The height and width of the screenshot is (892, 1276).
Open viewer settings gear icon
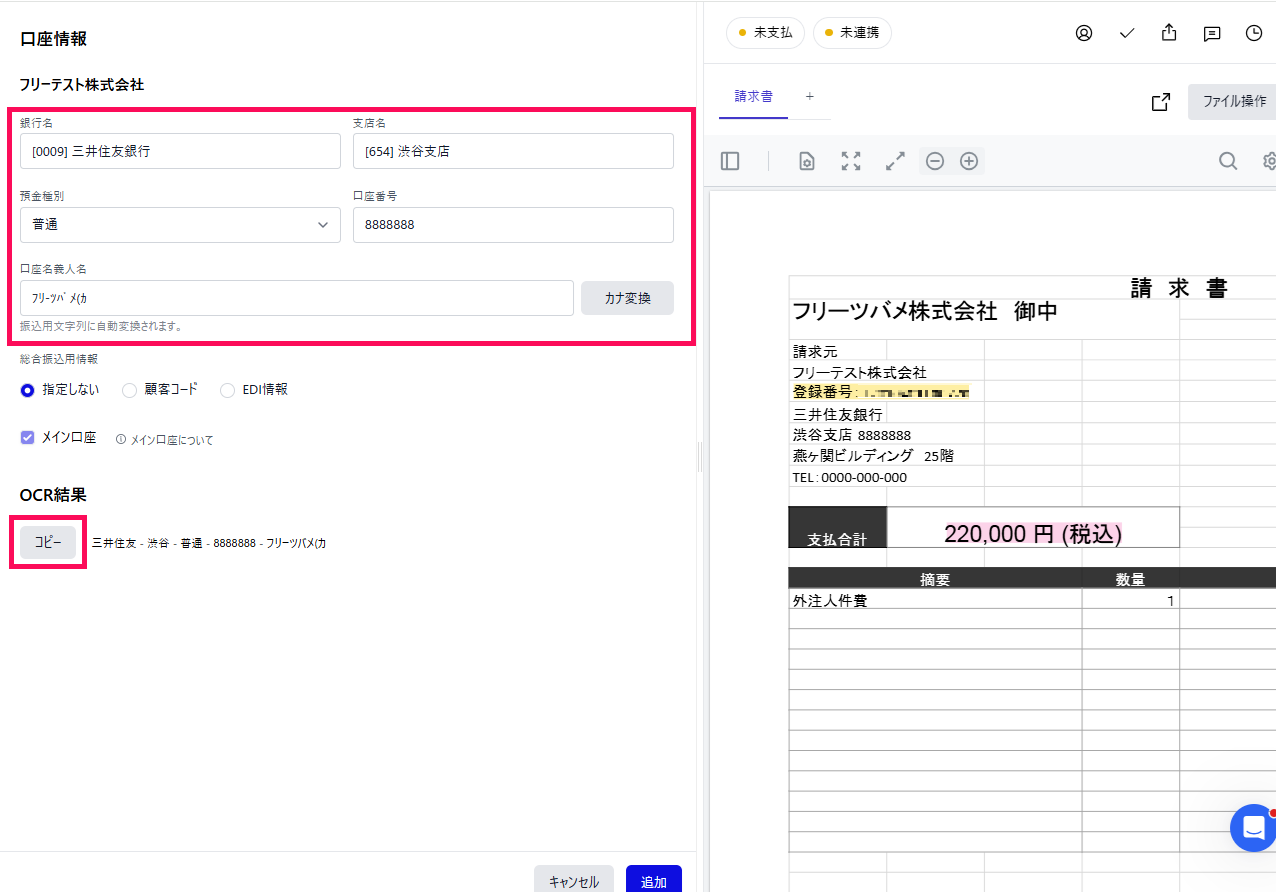(x=1270, y=161)
